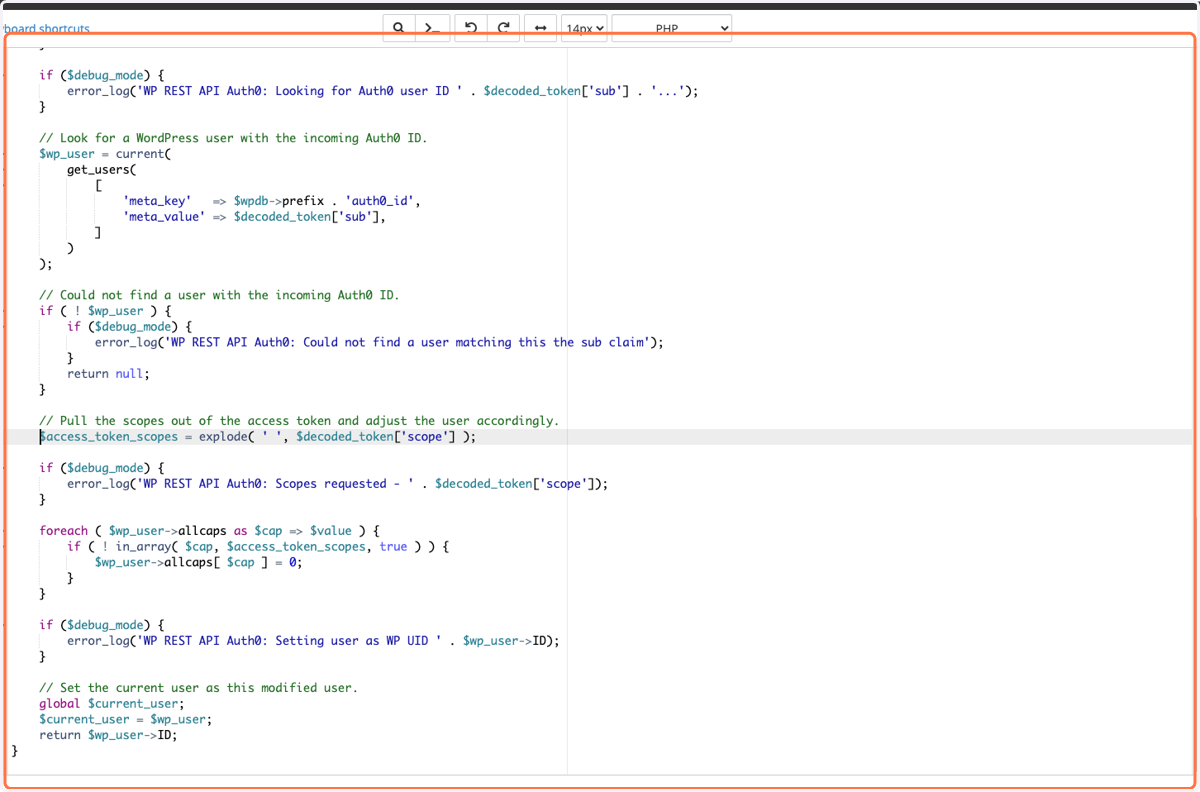1200x792 pixels.
Task: Click comment 'Could not find a user'
Action: 219,295
